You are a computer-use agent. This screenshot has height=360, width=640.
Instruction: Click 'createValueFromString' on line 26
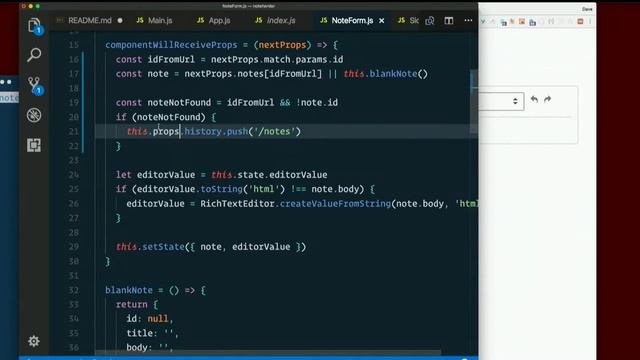click(x=335, y=204)
